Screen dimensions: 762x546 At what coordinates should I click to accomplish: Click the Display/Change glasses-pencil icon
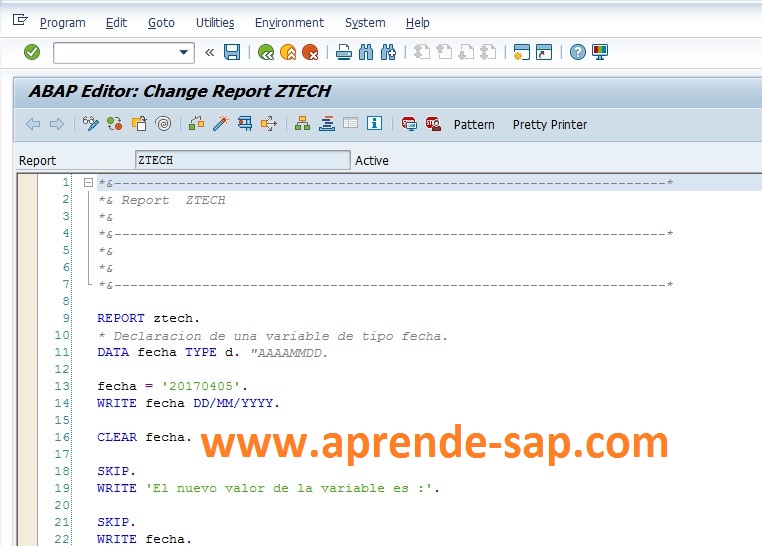(90, 124)
